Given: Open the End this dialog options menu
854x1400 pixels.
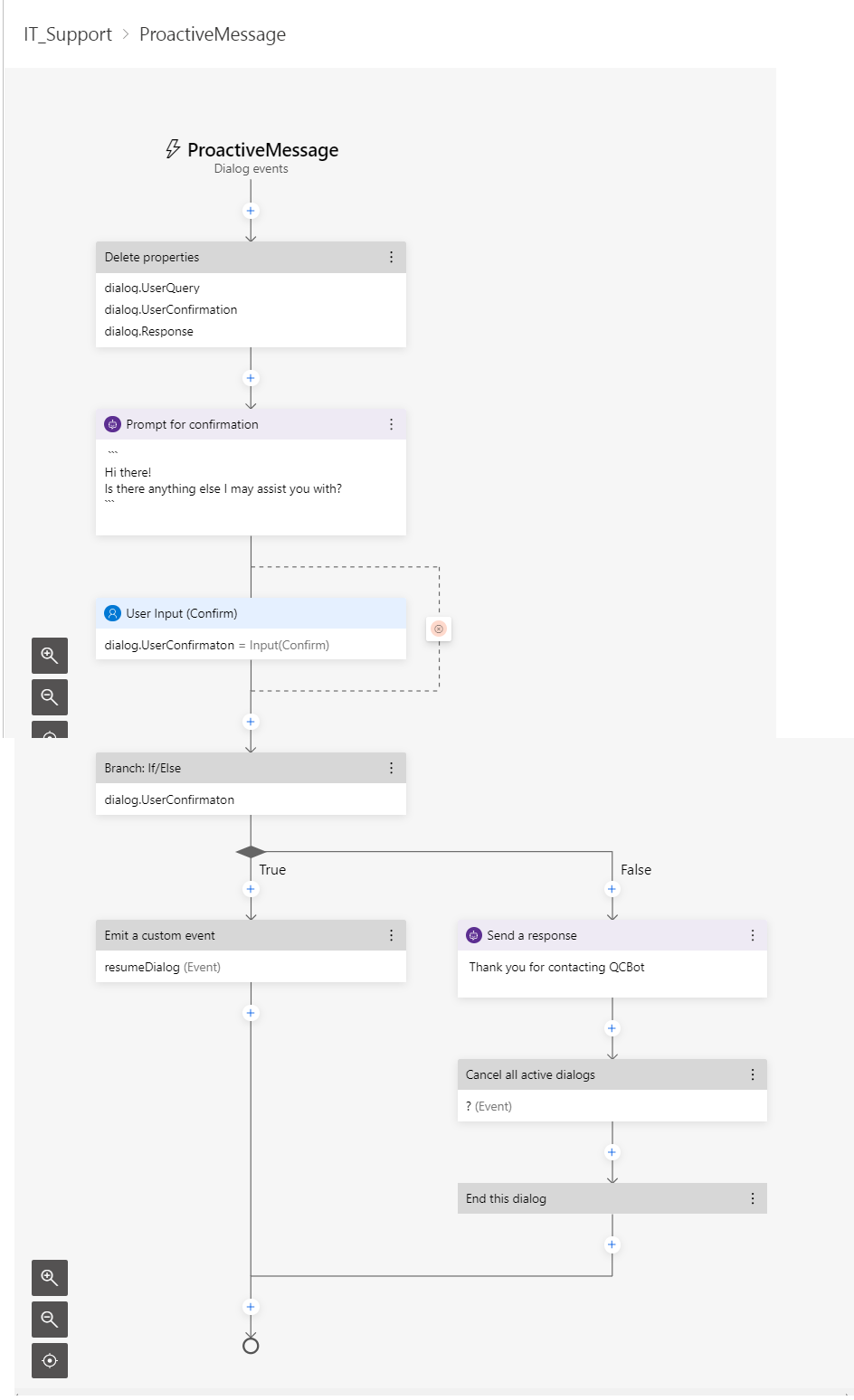Looking at the screenshot, I should pyautogui.click(x=752, y=1197).
